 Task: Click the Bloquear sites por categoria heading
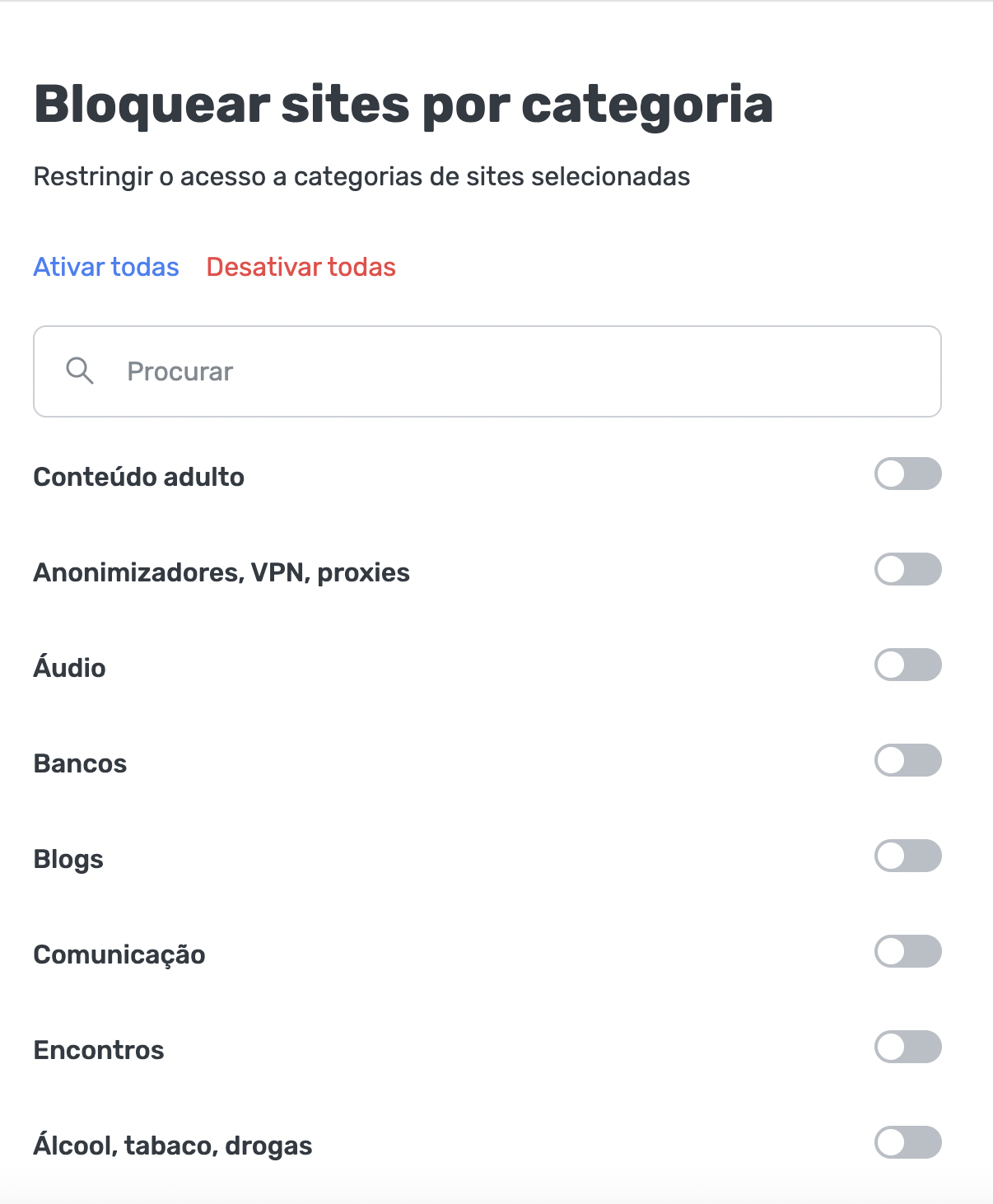click(403, 104)
